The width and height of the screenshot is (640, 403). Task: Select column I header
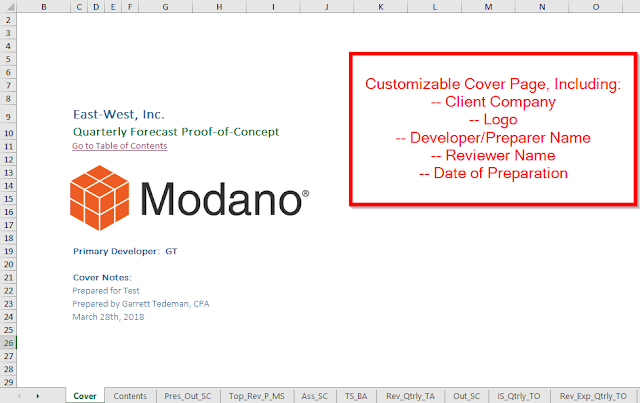273,7
